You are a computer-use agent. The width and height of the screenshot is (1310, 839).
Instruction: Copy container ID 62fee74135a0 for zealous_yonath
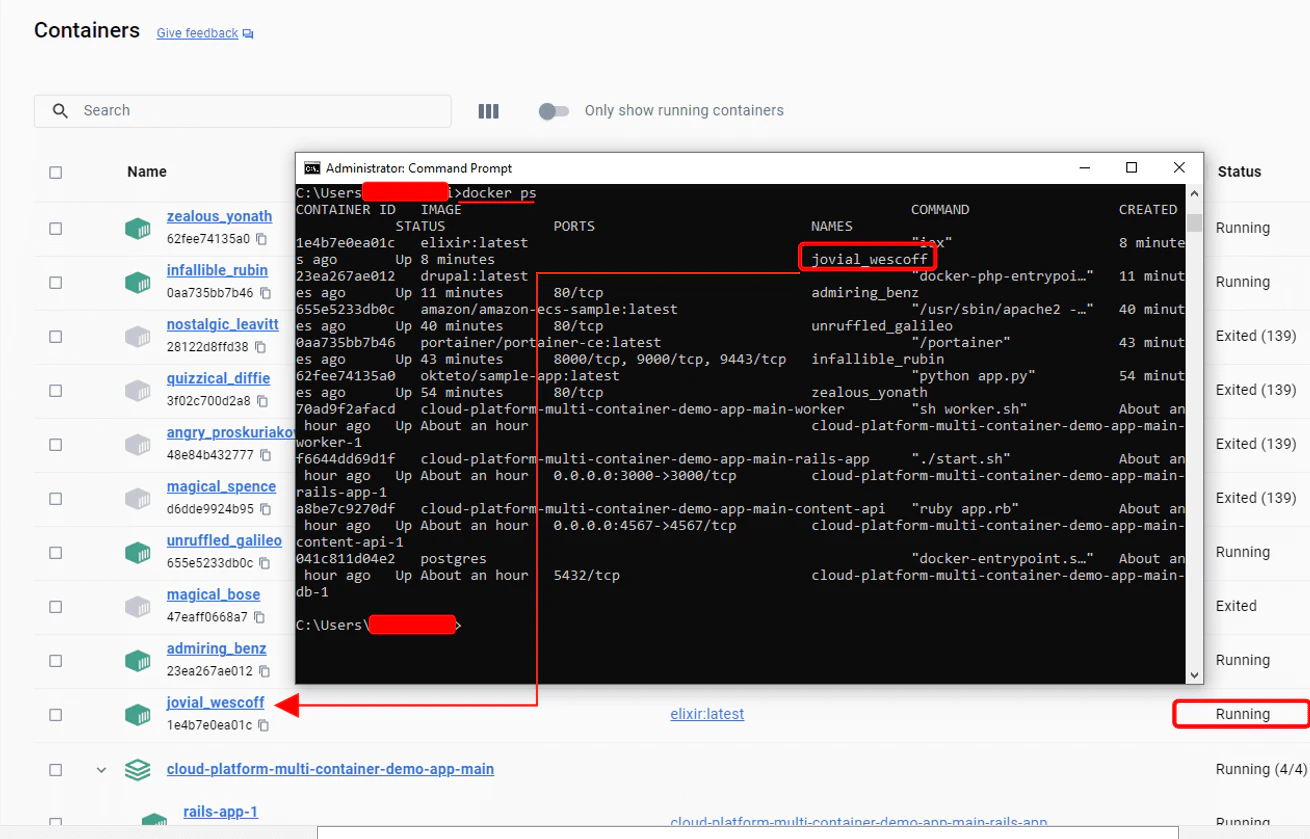tap(259, 241)
